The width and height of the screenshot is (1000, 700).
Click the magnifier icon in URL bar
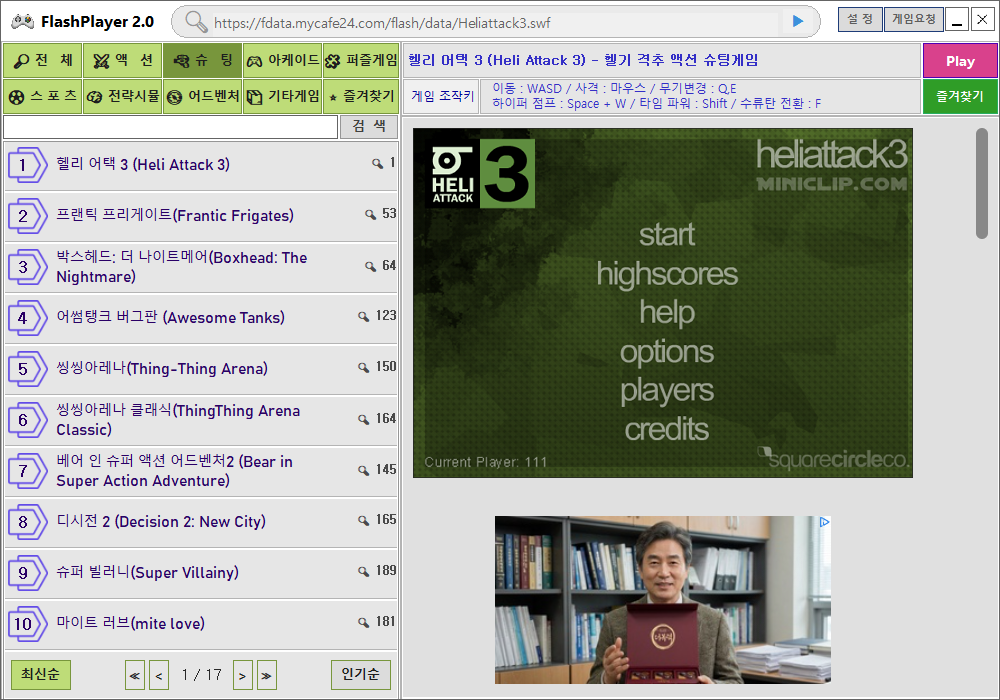click(196, 22)
